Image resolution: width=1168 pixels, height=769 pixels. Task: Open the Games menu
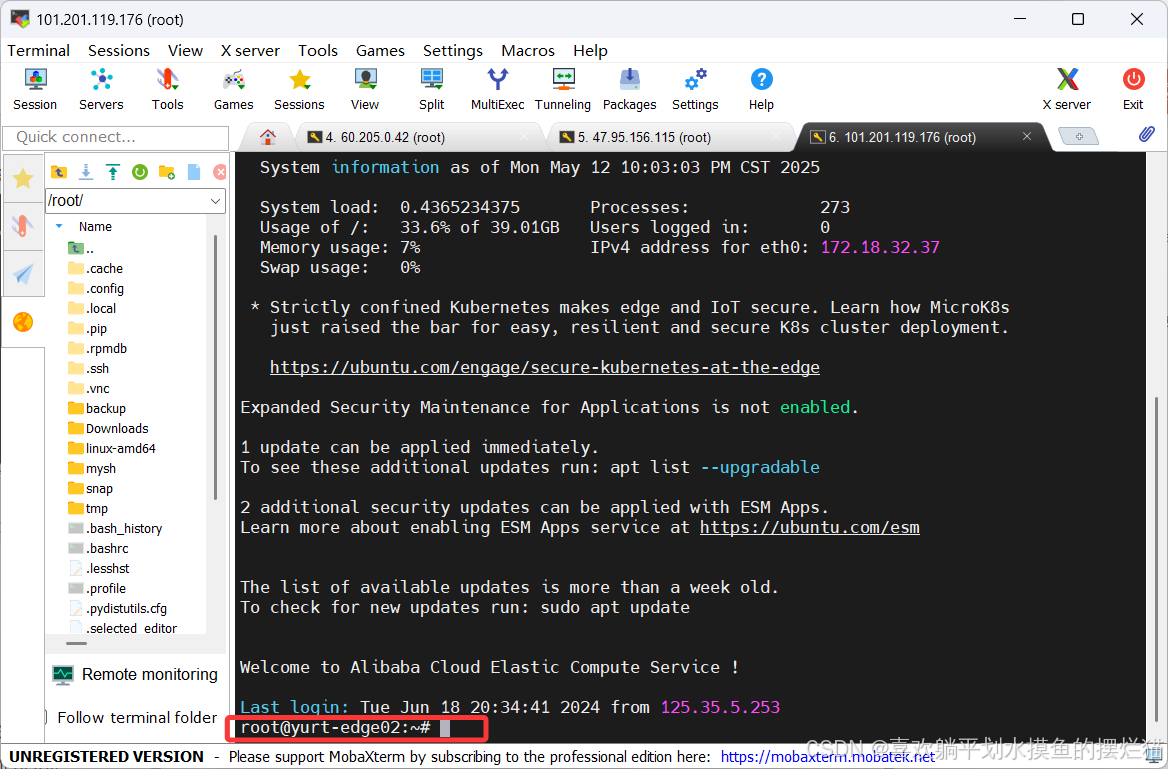click(380, 51)
